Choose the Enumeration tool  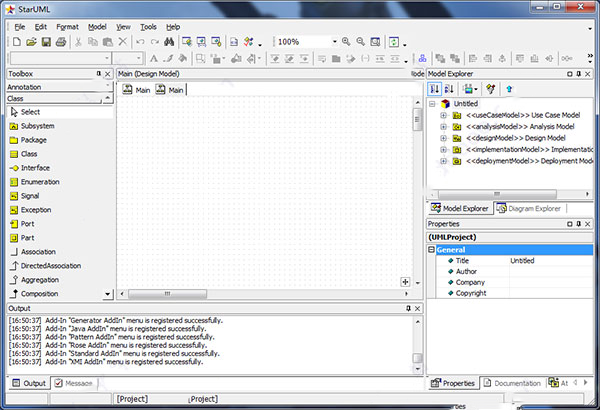pos(40,182)
